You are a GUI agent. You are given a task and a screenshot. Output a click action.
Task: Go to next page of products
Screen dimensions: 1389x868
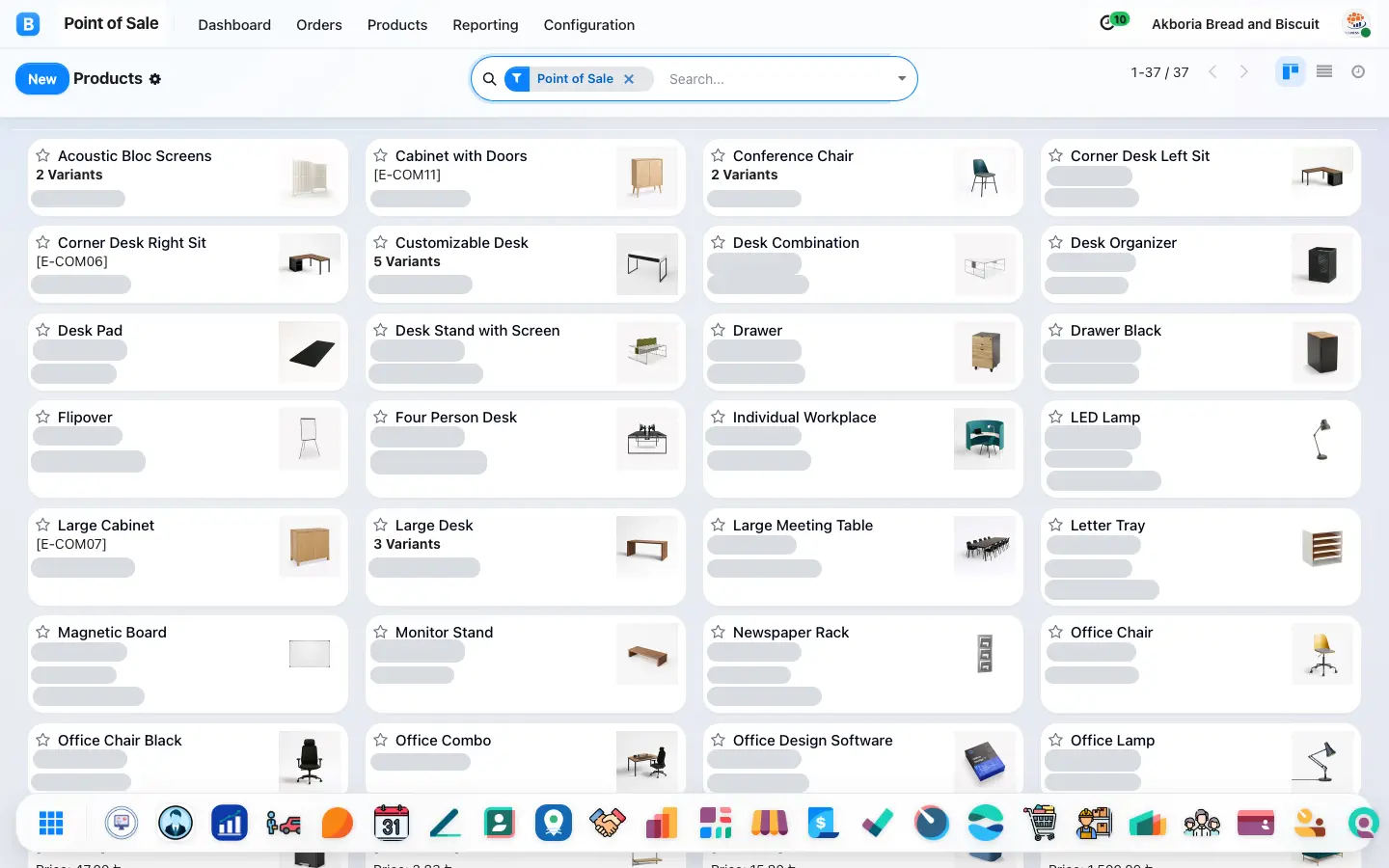pos(1244,71)
